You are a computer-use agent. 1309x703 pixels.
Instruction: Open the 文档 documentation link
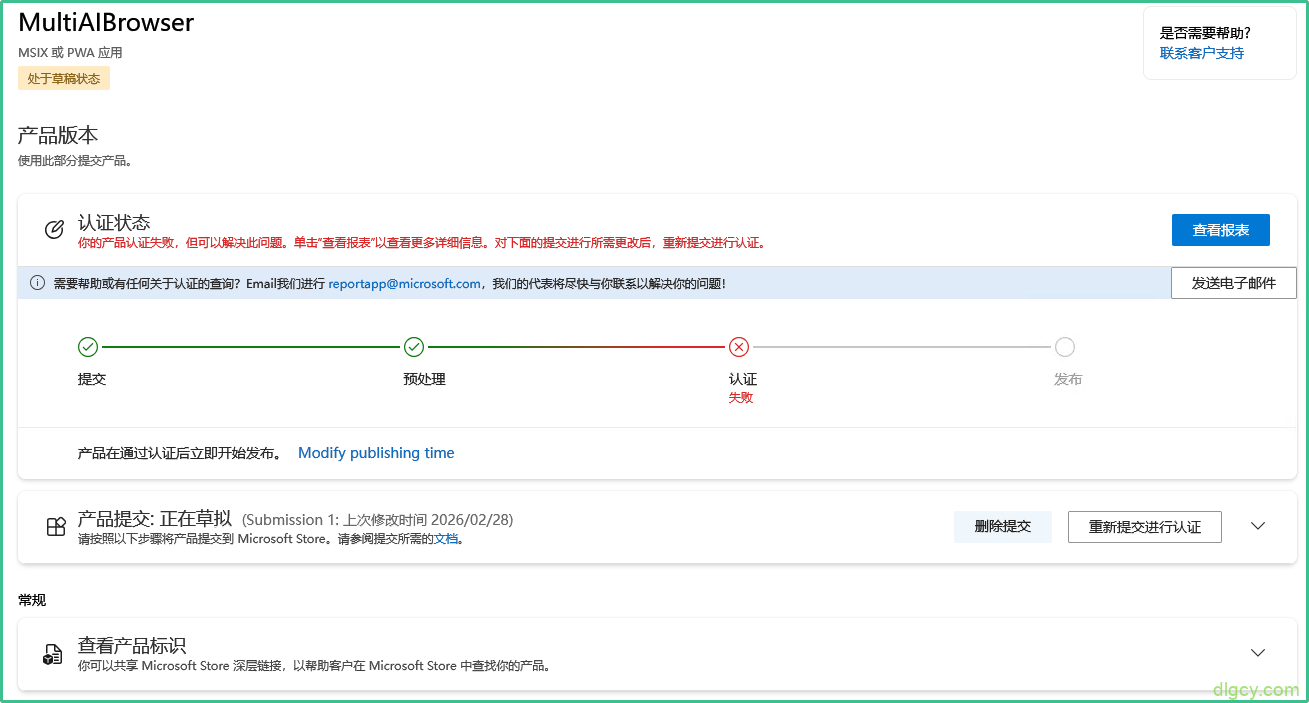(444, 537)
